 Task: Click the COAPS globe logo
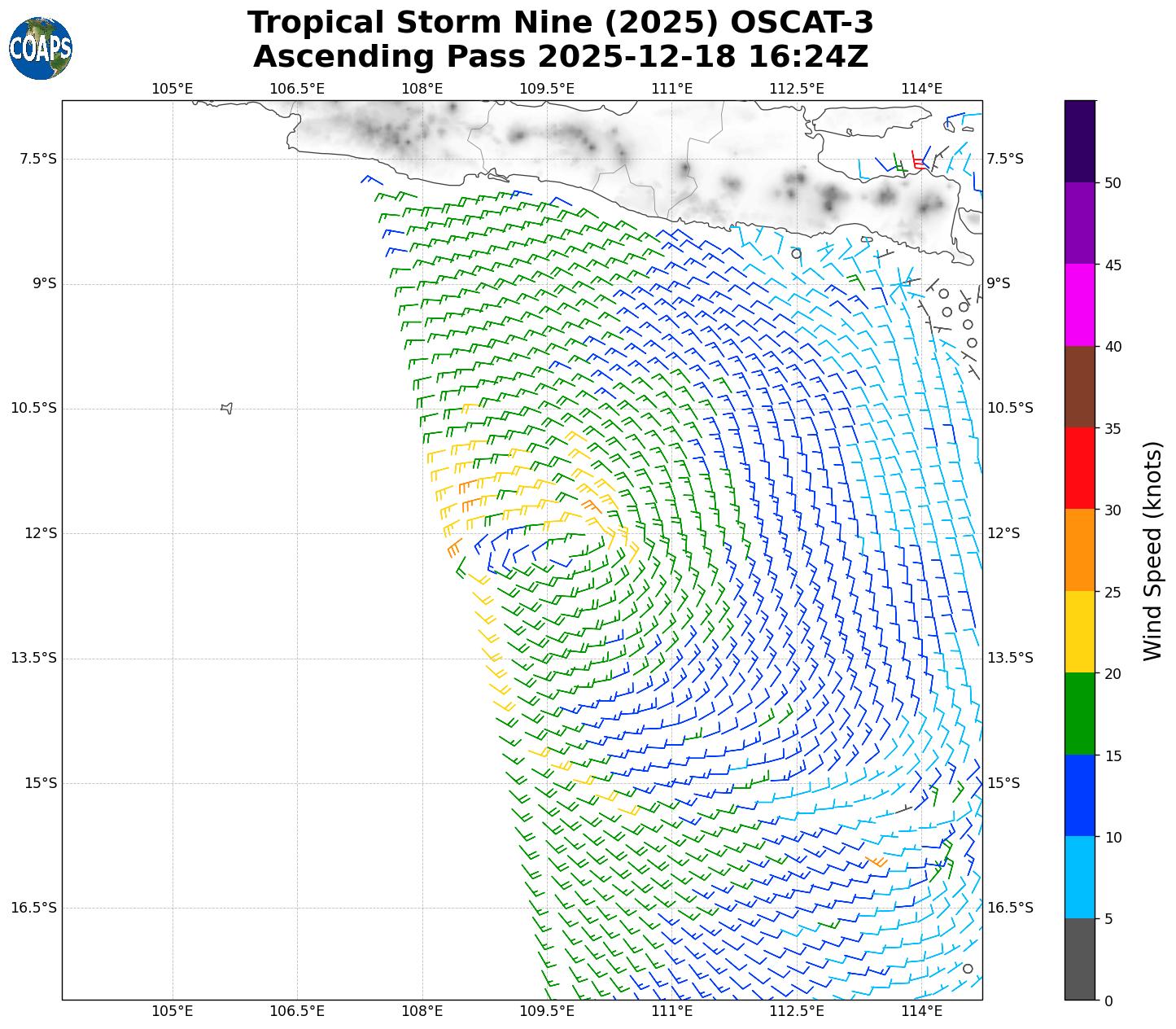point(41,49)
